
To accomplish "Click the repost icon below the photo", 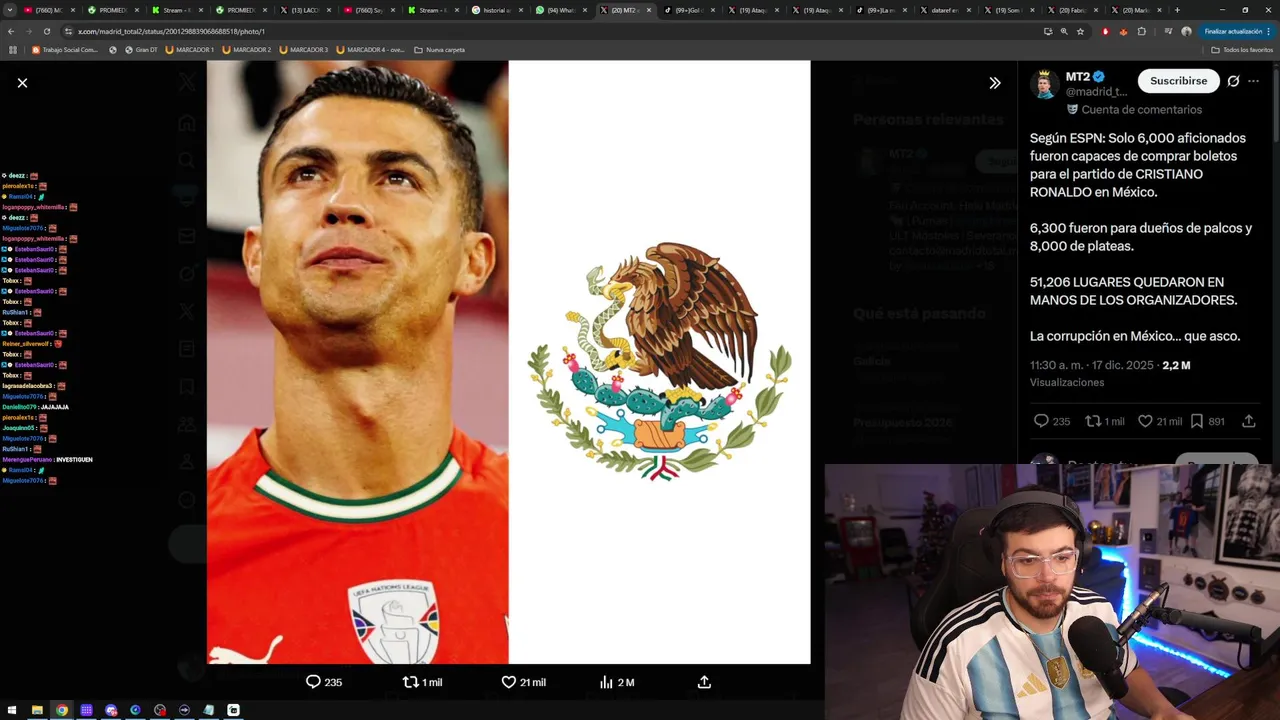I will pos(410,682).
